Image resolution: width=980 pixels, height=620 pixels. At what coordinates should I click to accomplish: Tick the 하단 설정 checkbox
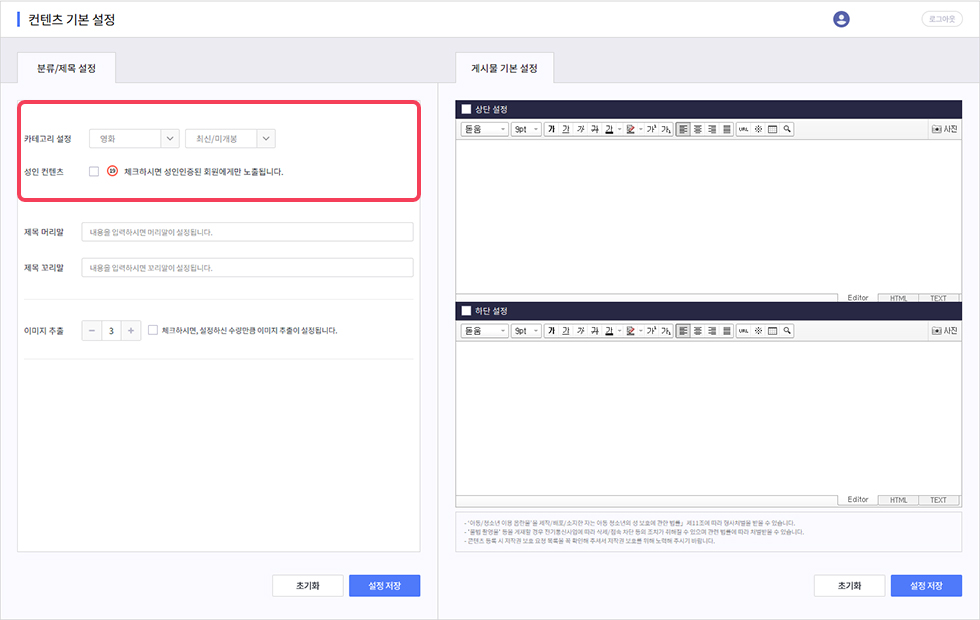pos(466,311)
